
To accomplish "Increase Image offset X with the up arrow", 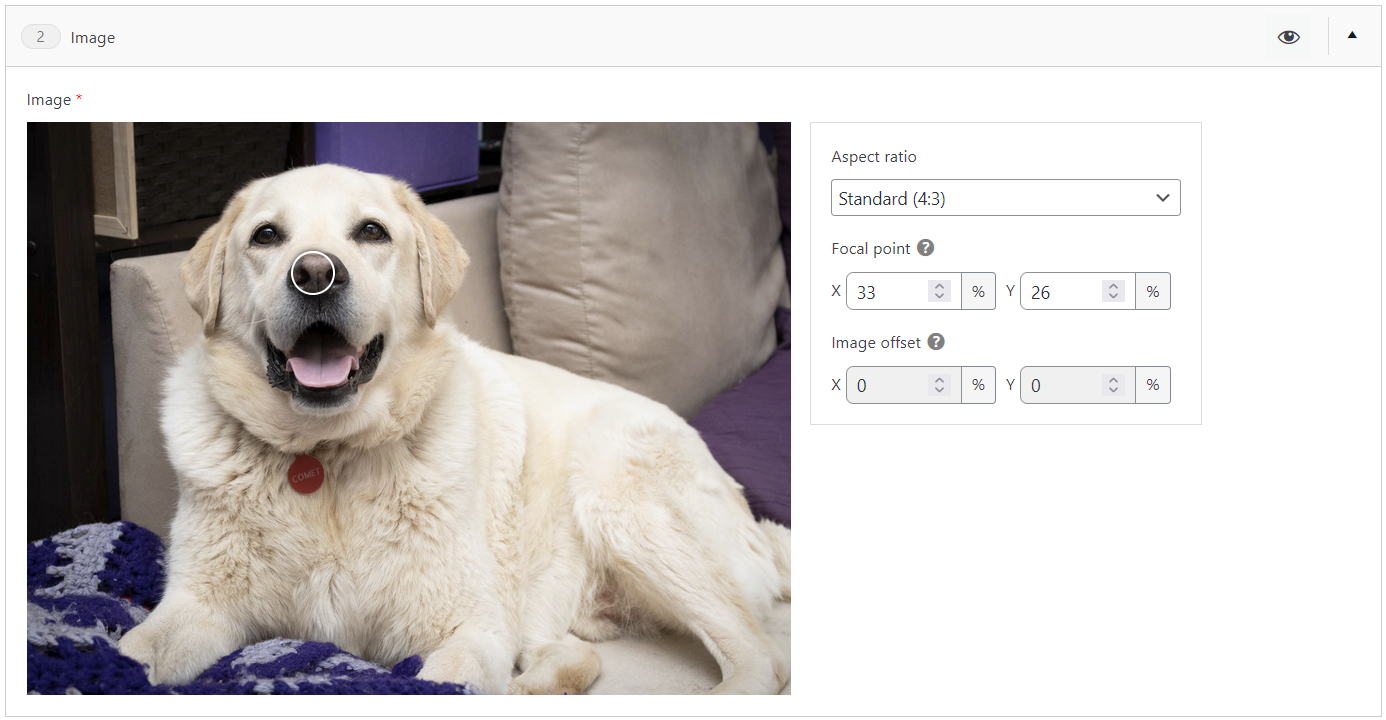I will [939, 379].
